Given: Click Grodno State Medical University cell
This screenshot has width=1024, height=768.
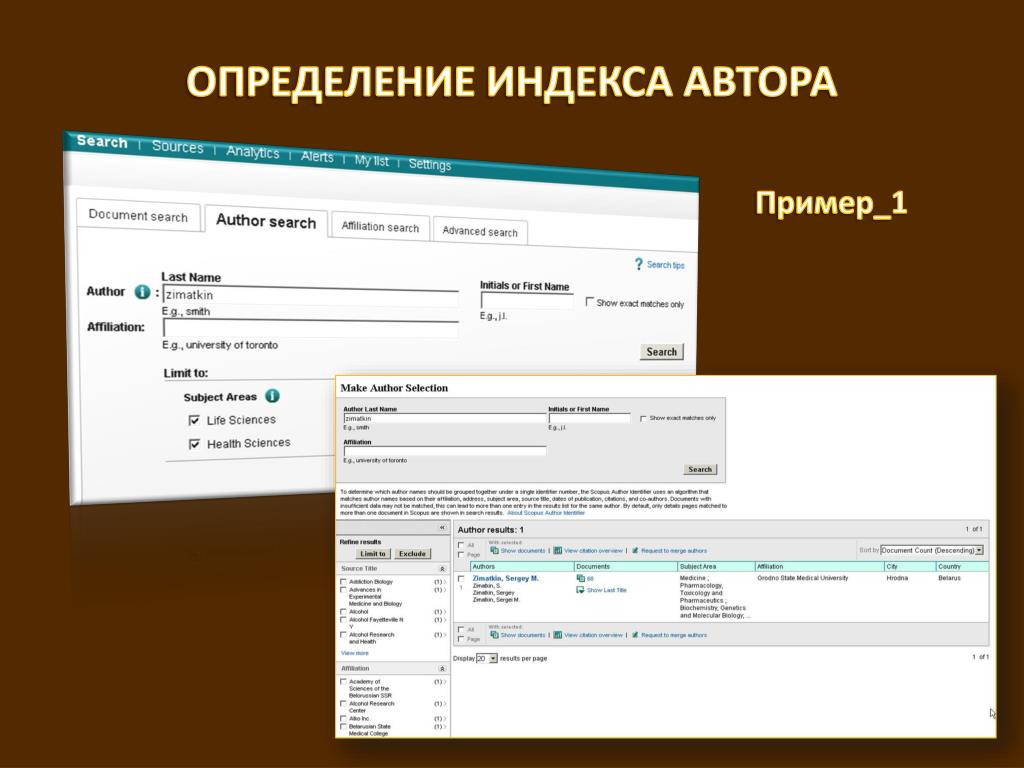Looking at the screenshot, I should point(803,579).
